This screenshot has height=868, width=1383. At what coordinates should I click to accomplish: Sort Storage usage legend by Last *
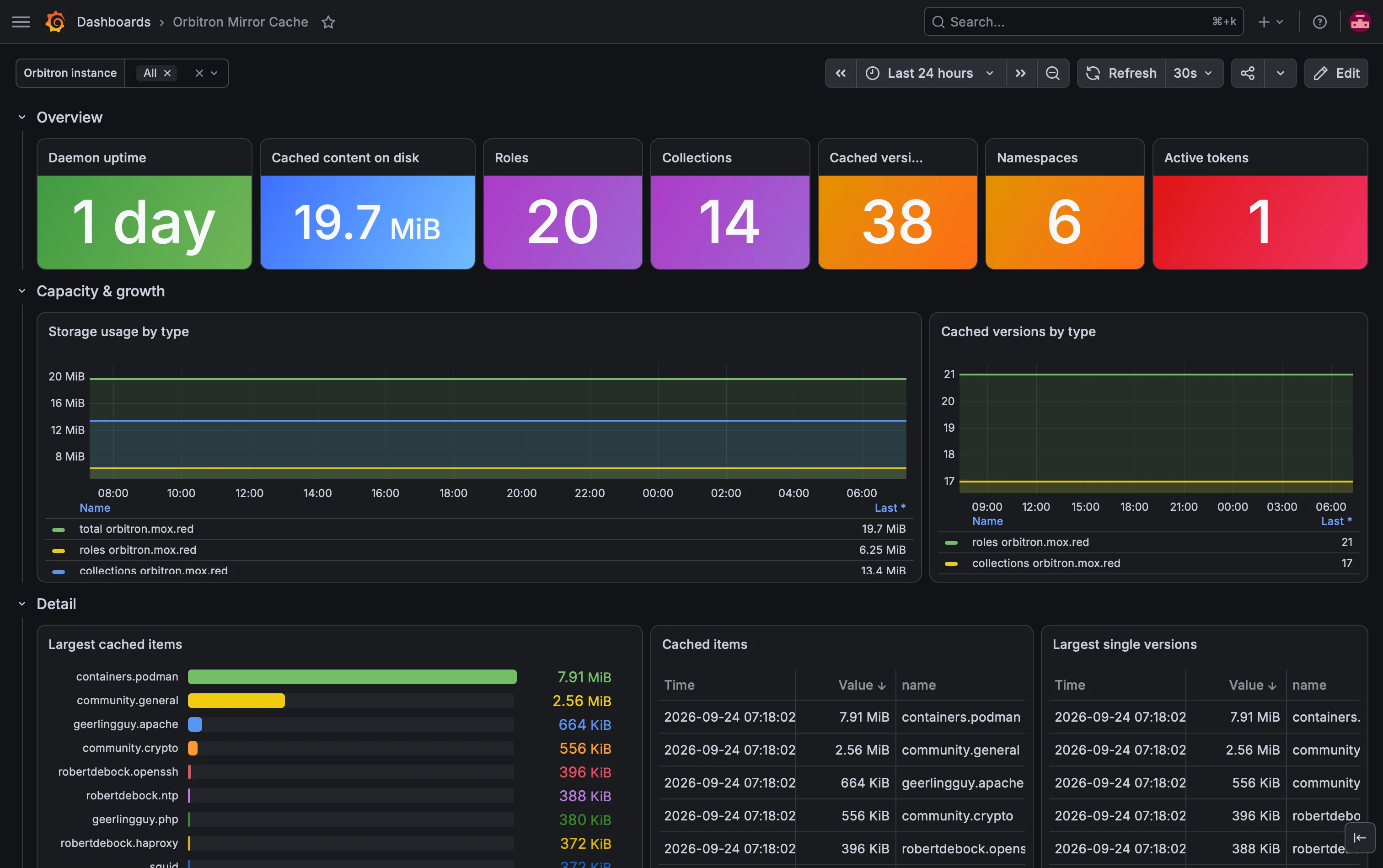[890, 508]
